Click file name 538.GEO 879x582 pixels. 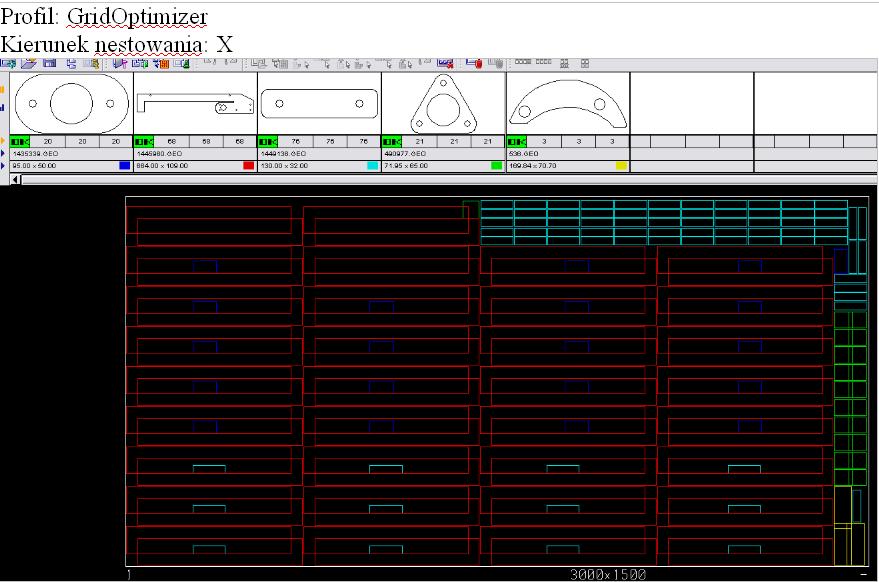click(x=524, y=154)
